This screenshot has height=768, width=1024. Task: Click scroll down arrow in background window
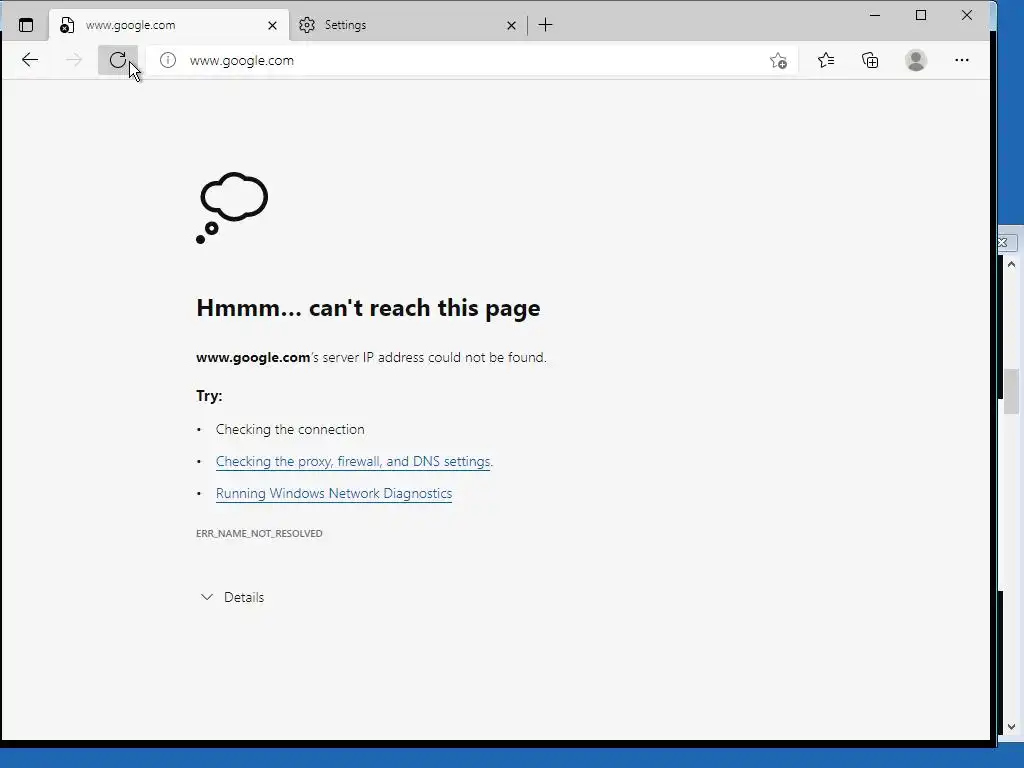pos(1012,726)
